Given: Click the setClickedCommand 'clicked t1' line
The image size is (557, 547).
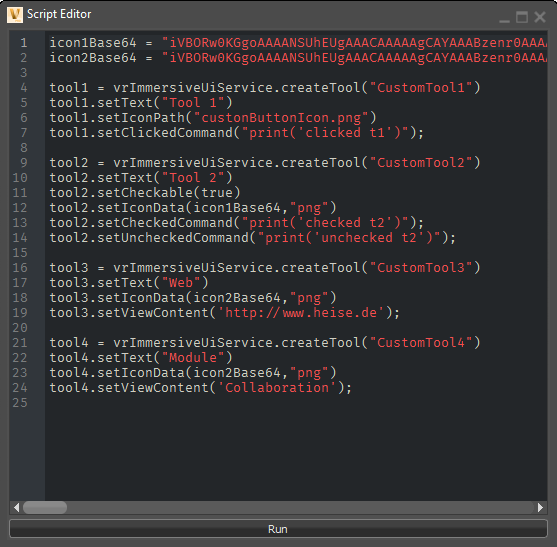Looking at the screenshot, I should (236, 133).
